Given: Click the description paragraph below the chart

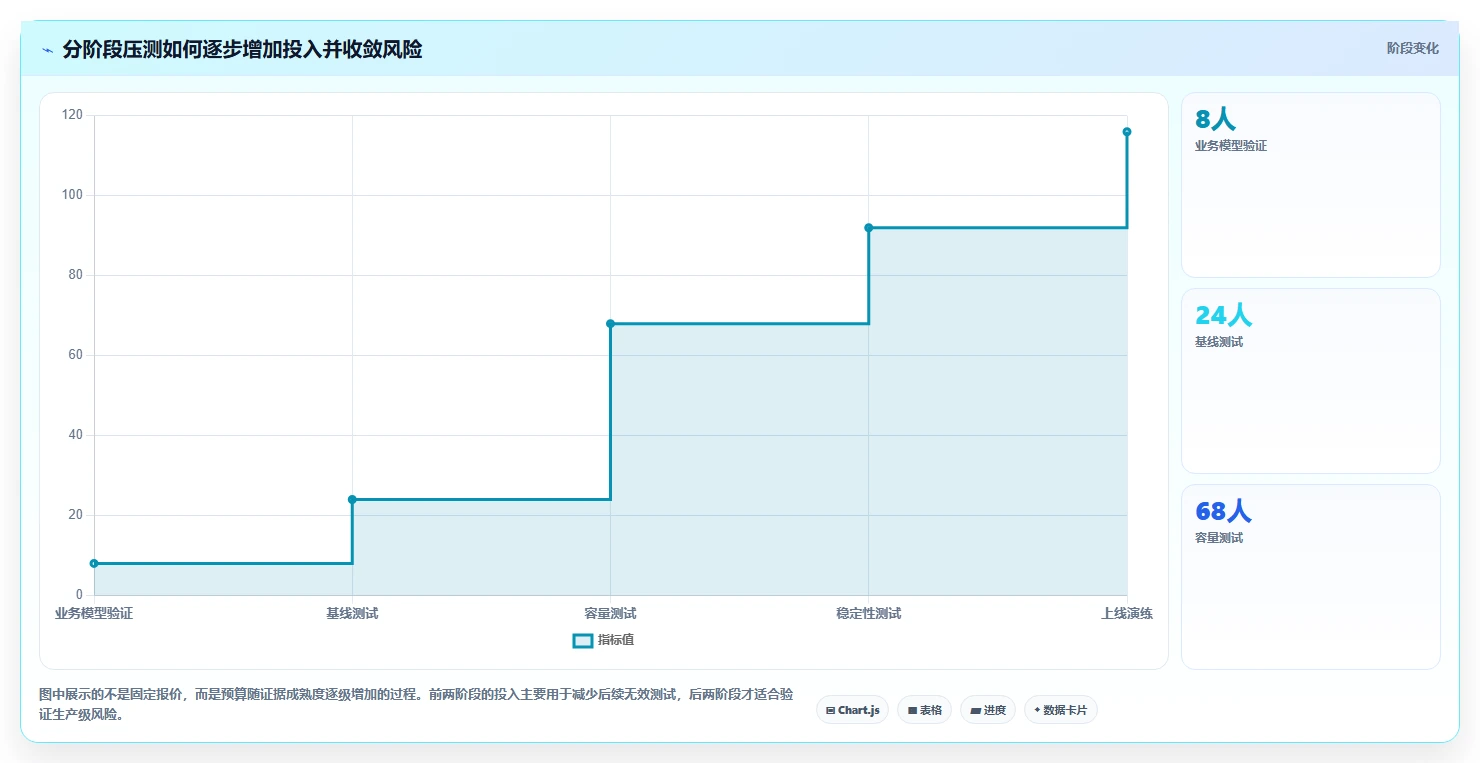Looking at the screenshot, I should pos(416,704).
